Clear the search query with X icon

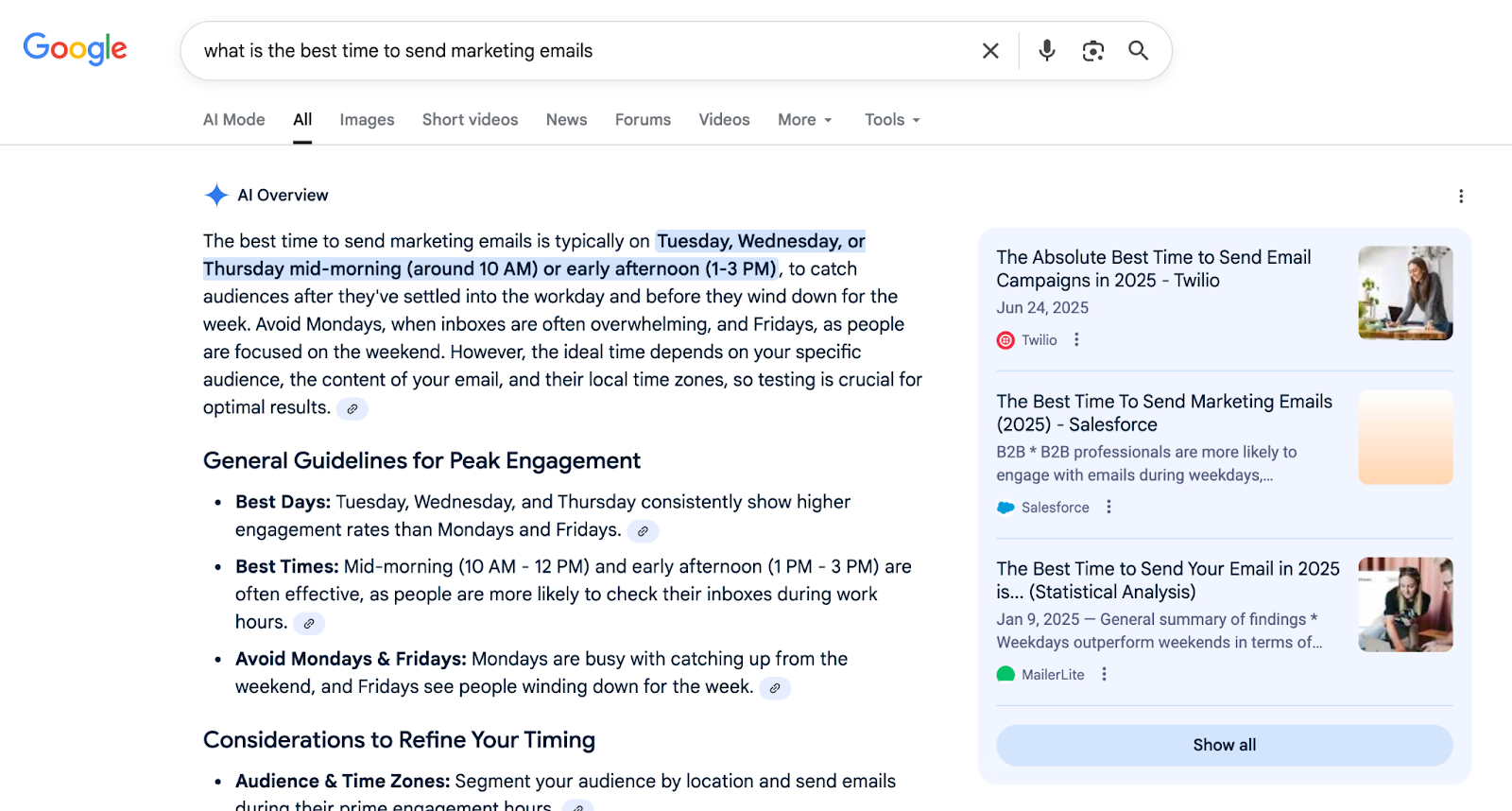click(x=989, y=51)
